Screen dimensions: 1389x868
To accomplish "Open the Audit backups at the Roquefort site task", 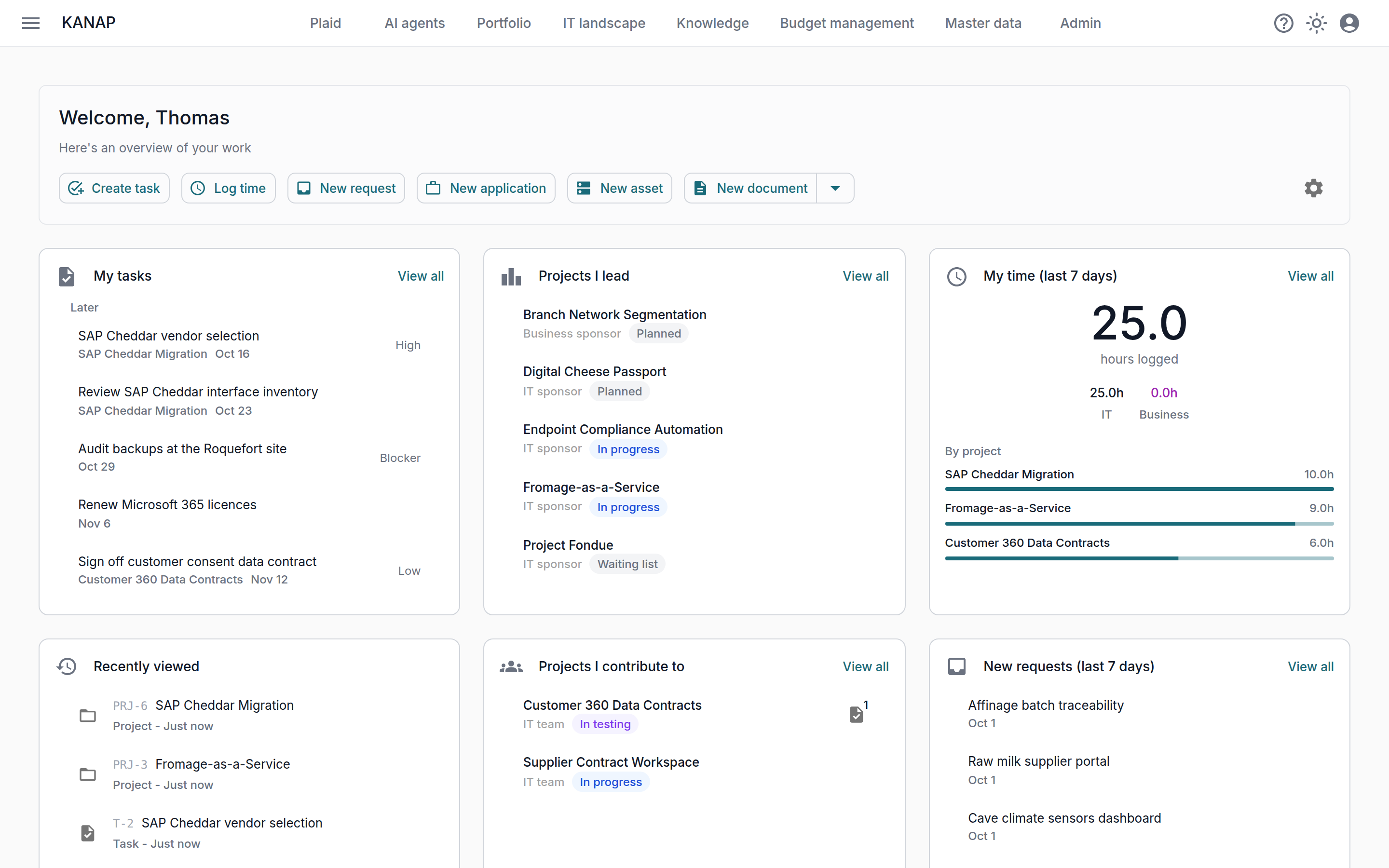I will pyautogui.click(x=249, y=458).
